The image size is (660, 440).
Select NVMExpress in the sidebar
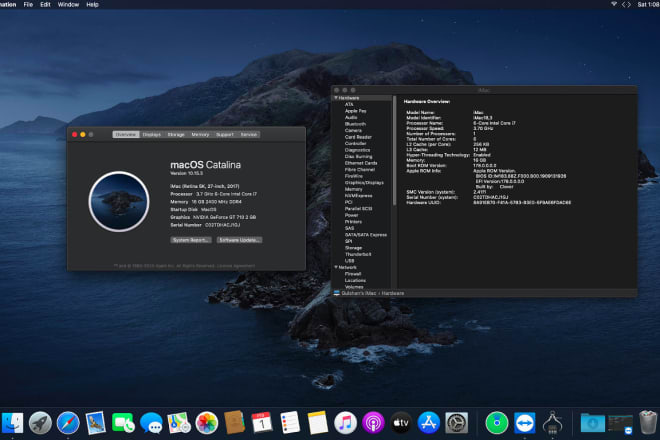(358, 196)
